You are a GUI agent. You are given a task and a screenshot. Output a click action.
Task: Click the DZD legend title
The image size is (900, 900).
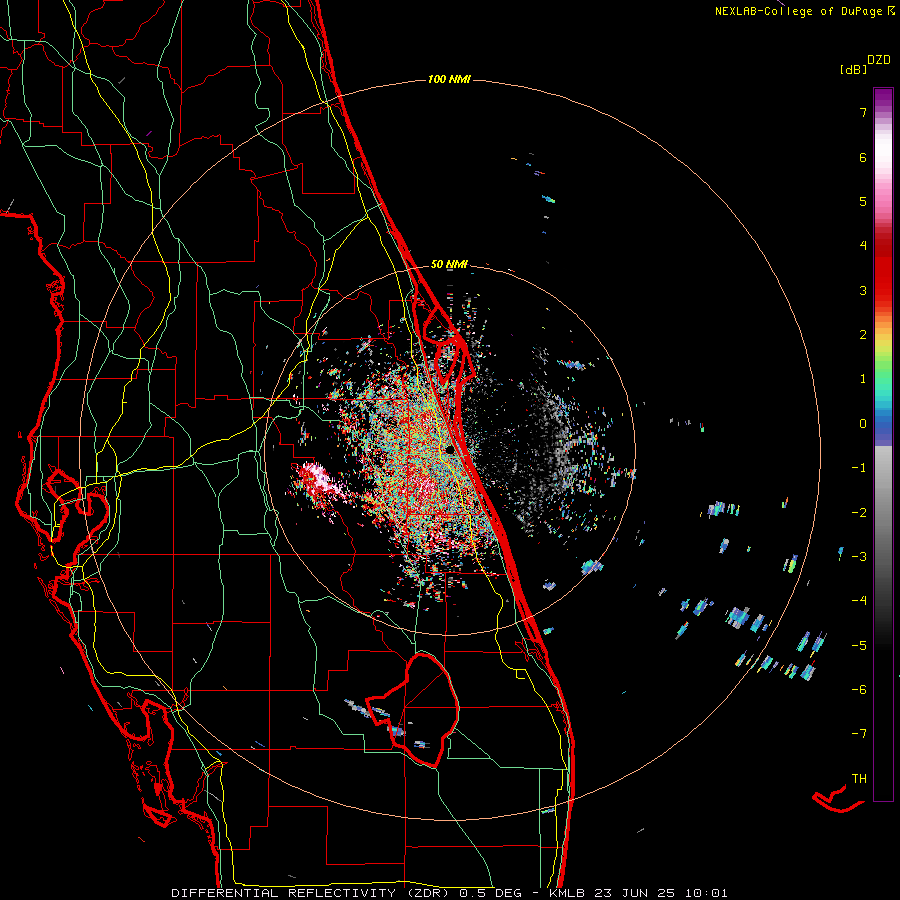click(879, 60)
